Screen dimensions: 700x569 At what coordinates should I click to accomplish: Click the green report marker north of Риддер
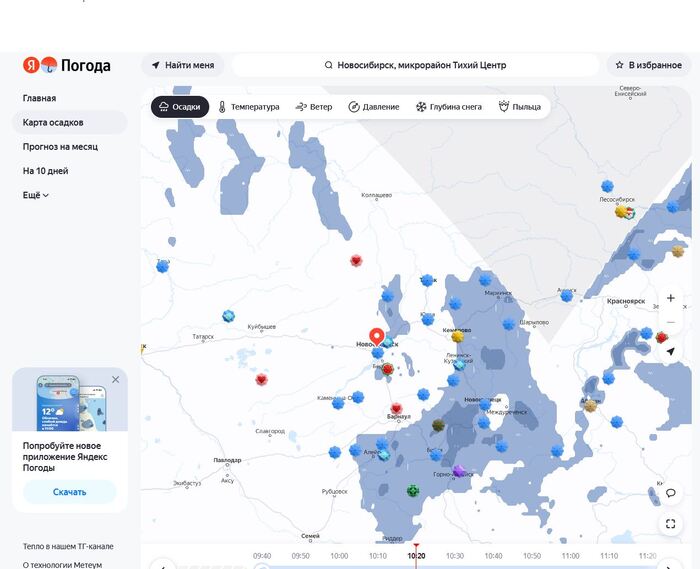point(413,490)
